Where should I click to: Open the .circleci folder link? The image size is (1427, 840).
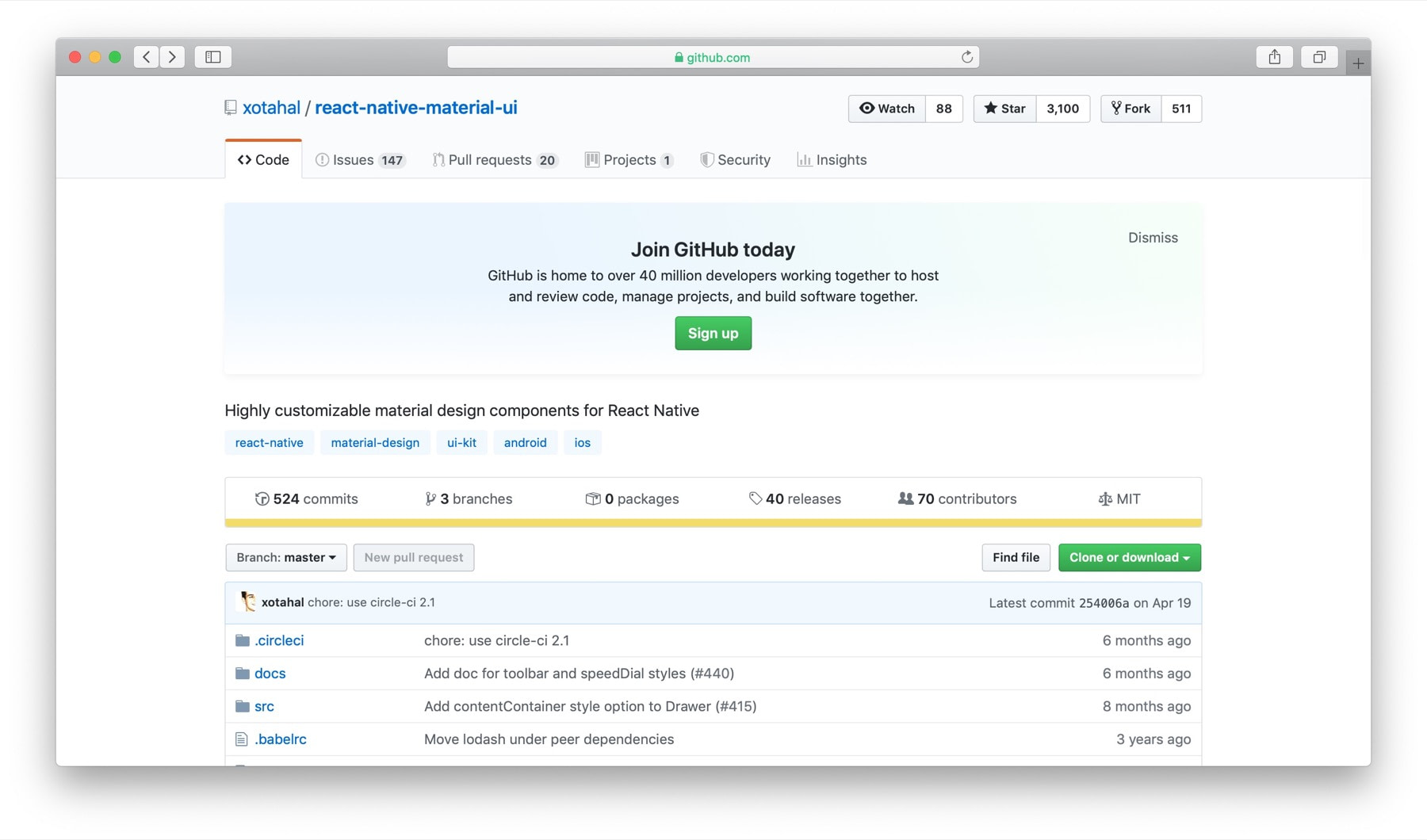pos(279,640)
